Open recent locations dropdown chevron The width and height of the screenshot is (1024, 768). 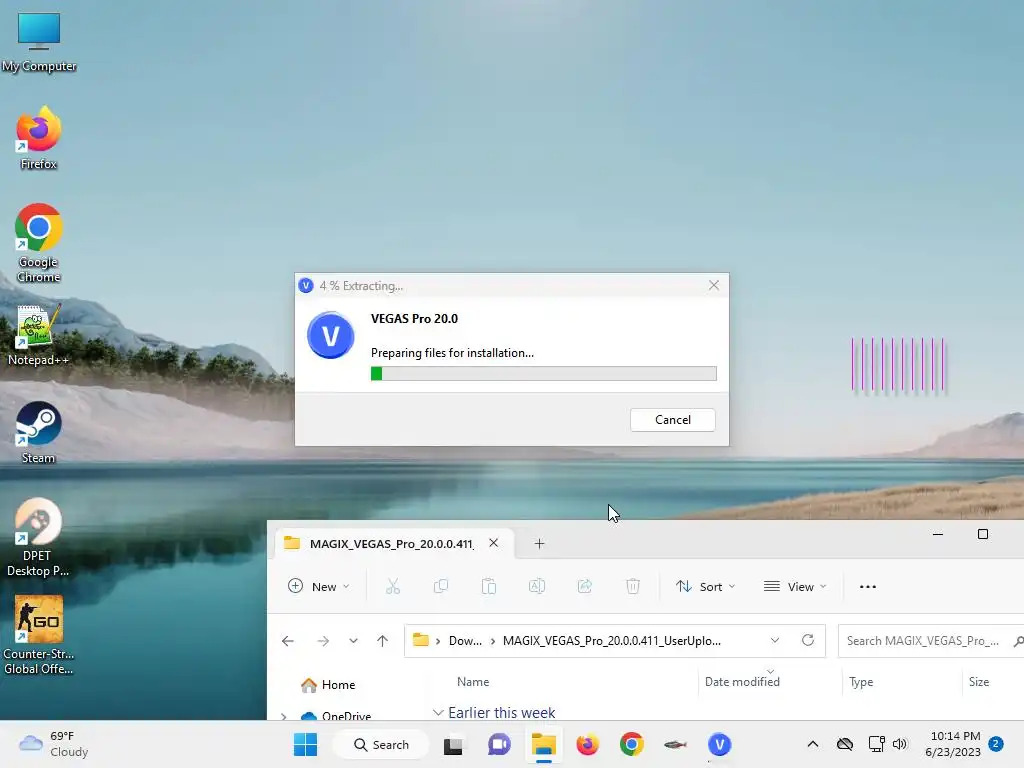point(353,641)
